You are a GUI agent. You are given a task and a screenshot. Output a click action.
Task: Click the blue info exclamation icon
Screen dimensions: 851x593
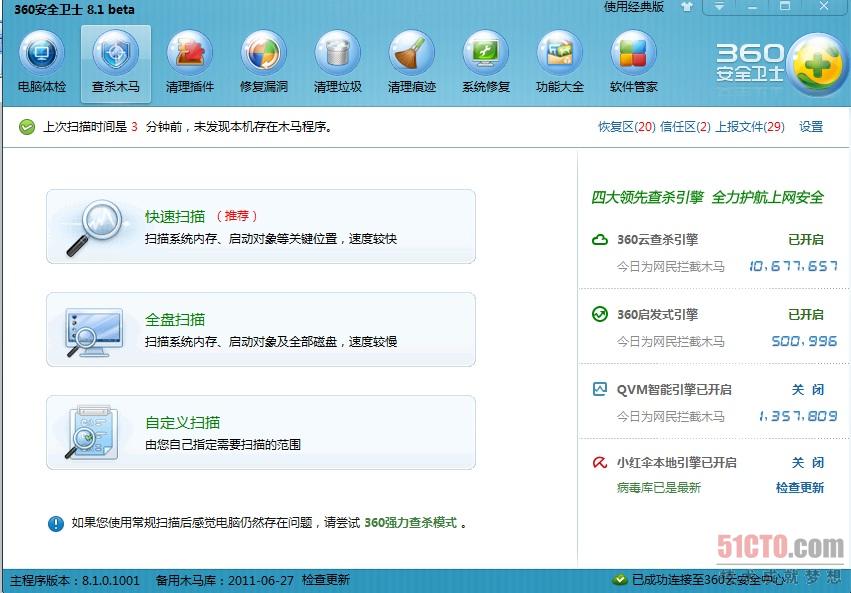click(56, 524)
